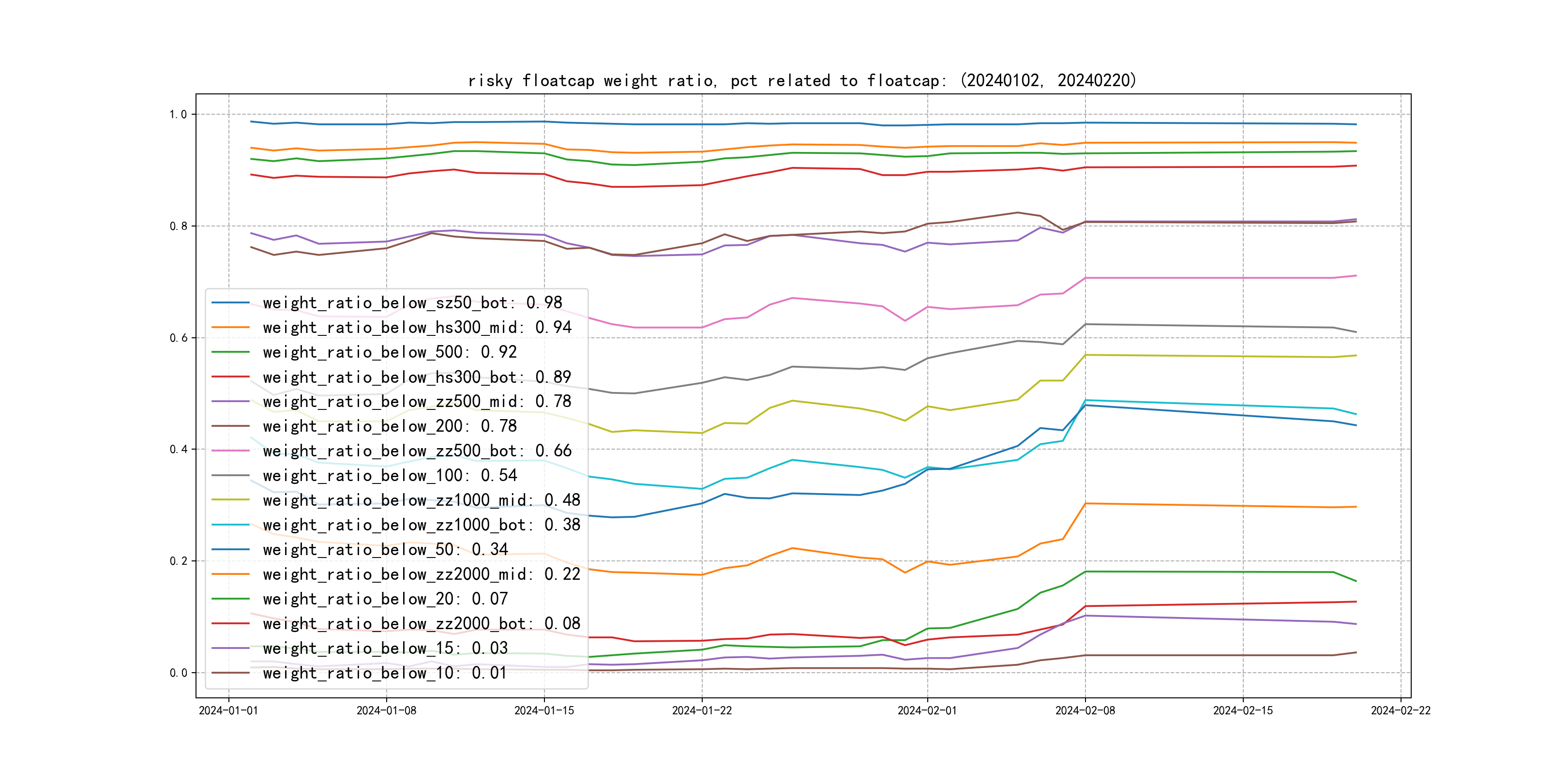Click the 2024-01-22 x-axis tick label
The width and height of the screenshot is (1568, 784).
click(x=701, y=710)
